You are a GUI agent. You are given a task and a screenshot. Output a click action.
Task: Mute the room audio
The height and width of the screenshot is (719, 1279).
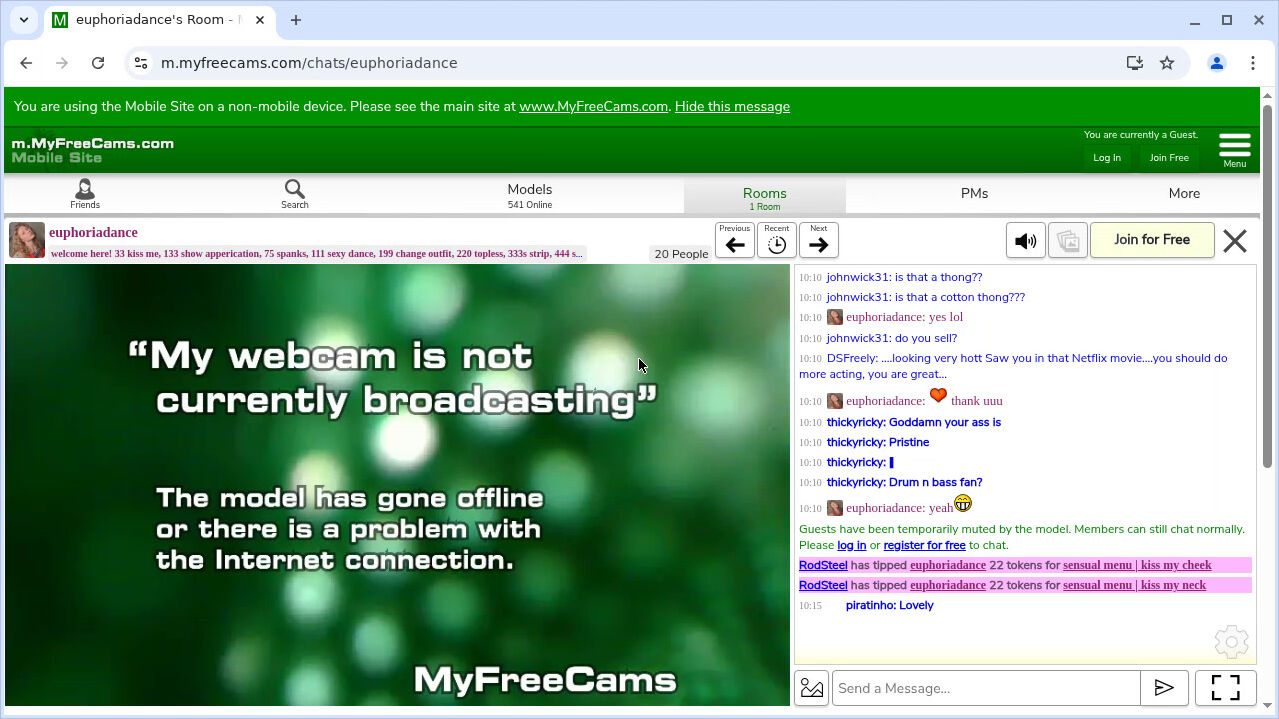pos(1025,241)
